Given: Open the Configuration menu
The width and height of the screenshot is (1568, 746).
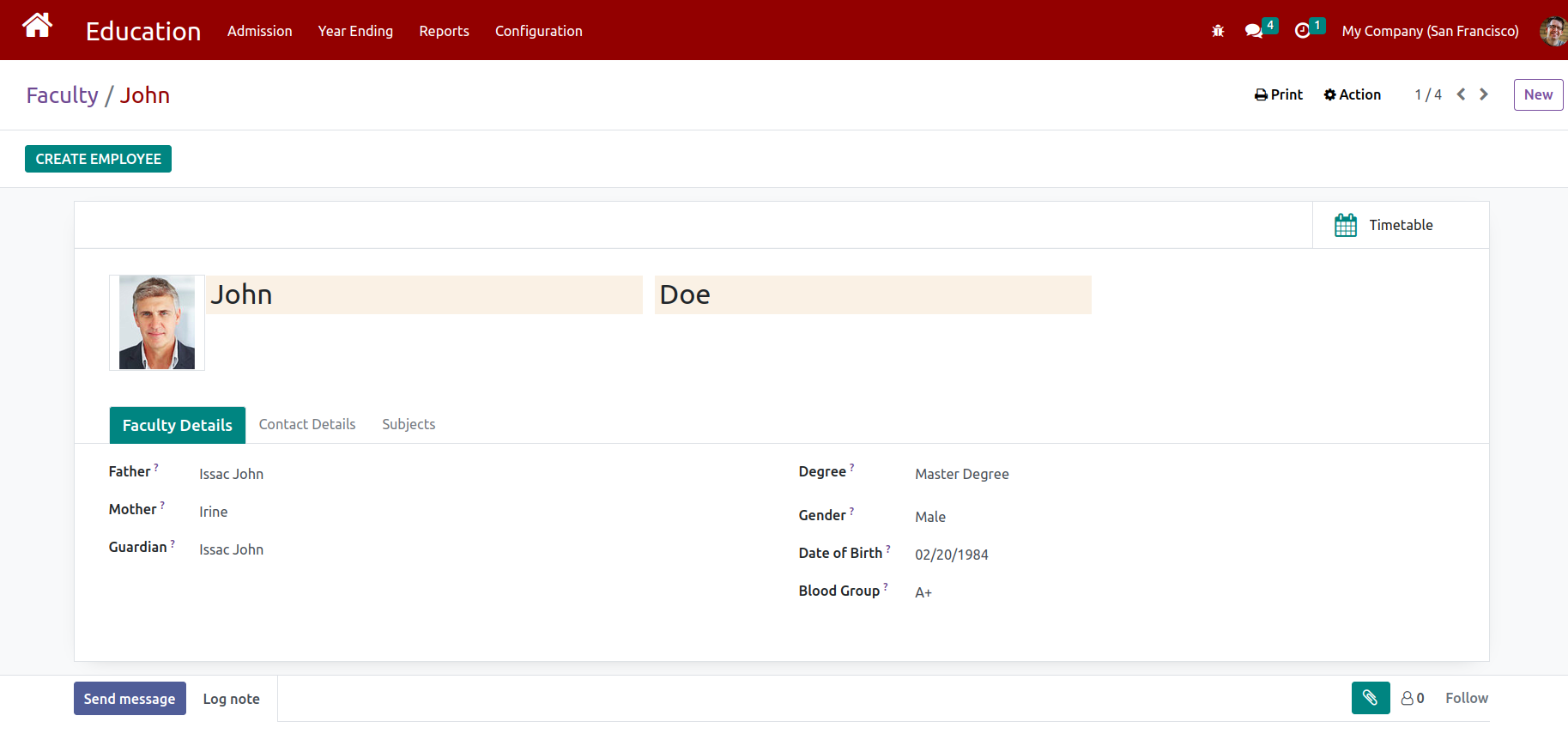Looking at the screenshot, I should point(538,31).
